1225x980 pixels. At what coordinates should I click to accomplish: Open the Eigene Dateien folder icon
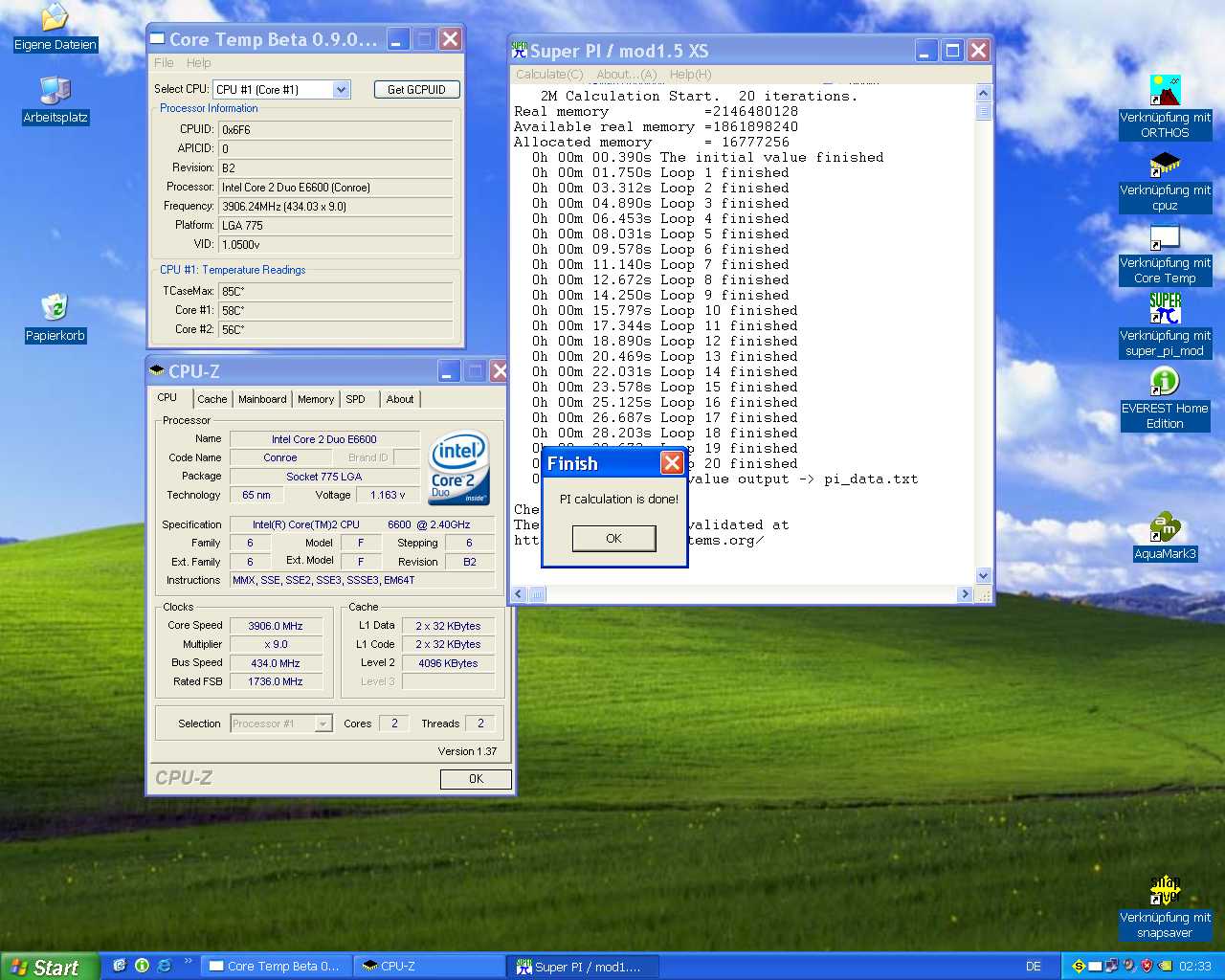(56, 19)
